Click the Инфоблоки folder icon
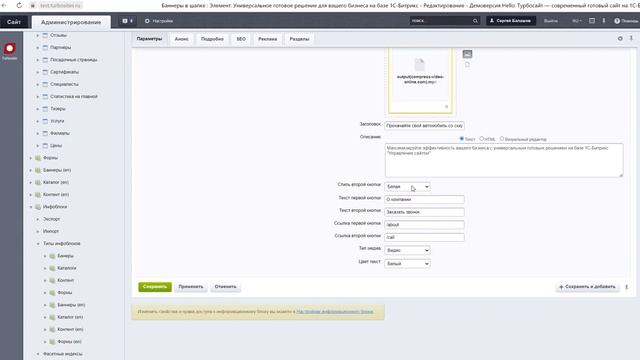Screen dimensions: 640x360 (x=38, y=207)
